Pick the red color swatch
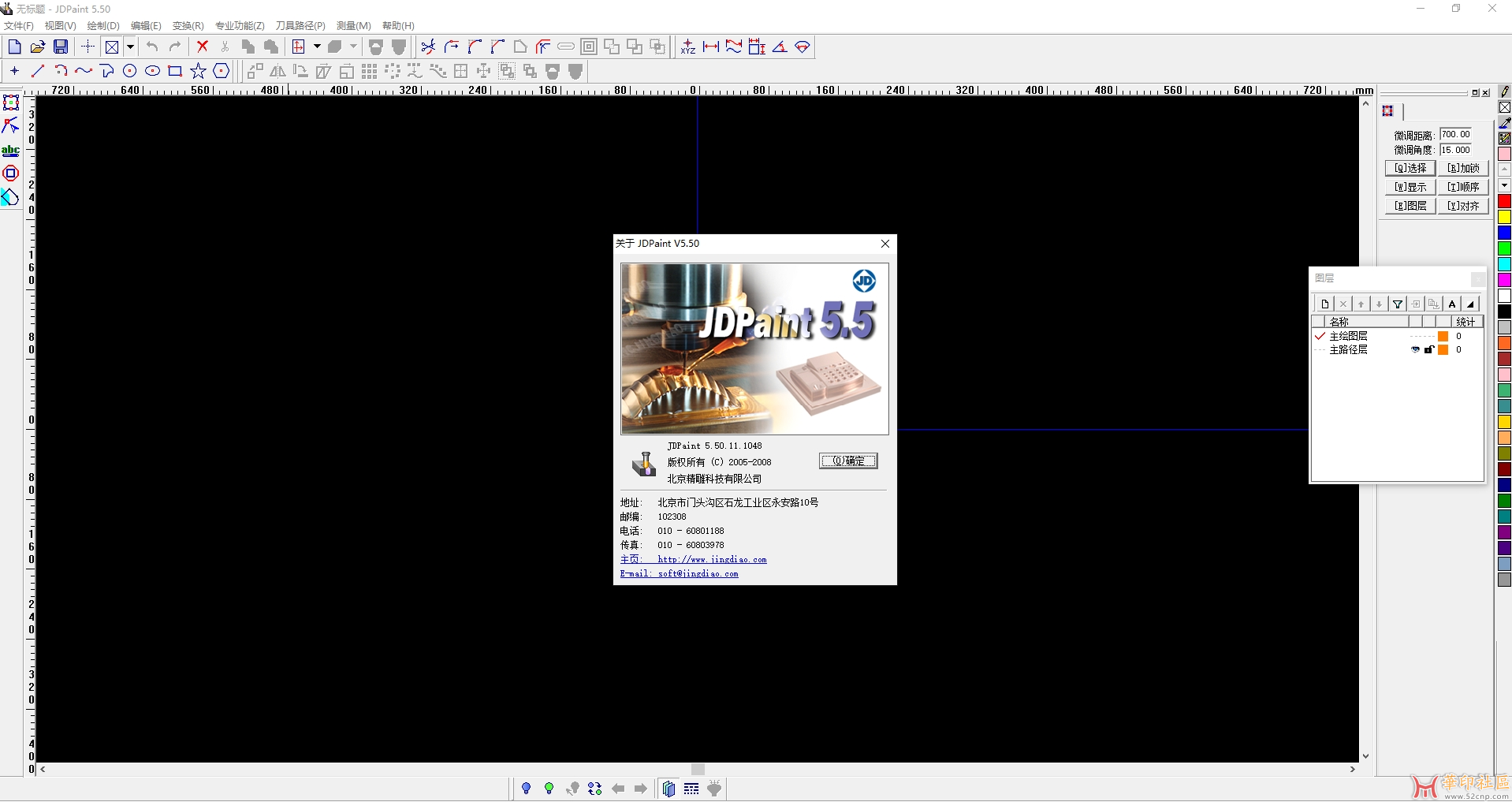 (1504, 202)
